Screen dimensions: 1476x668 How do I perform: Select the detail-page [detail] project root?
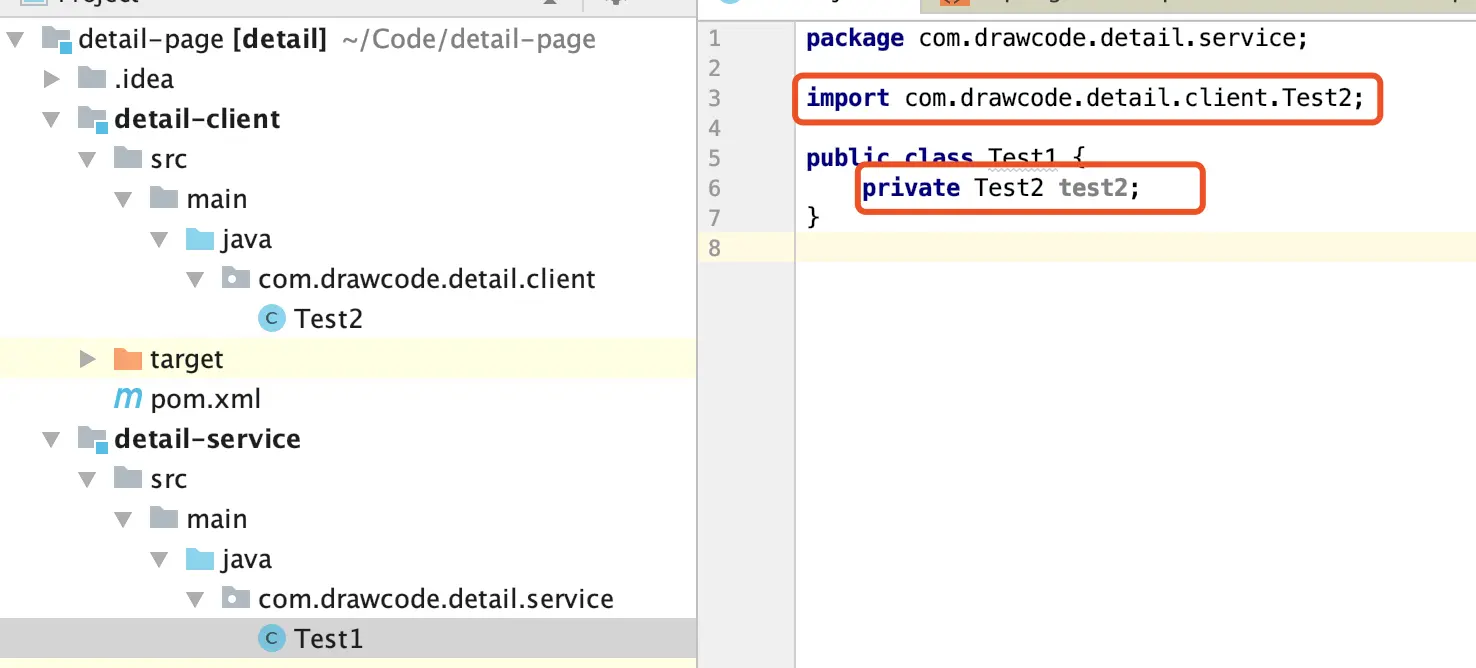203,40
